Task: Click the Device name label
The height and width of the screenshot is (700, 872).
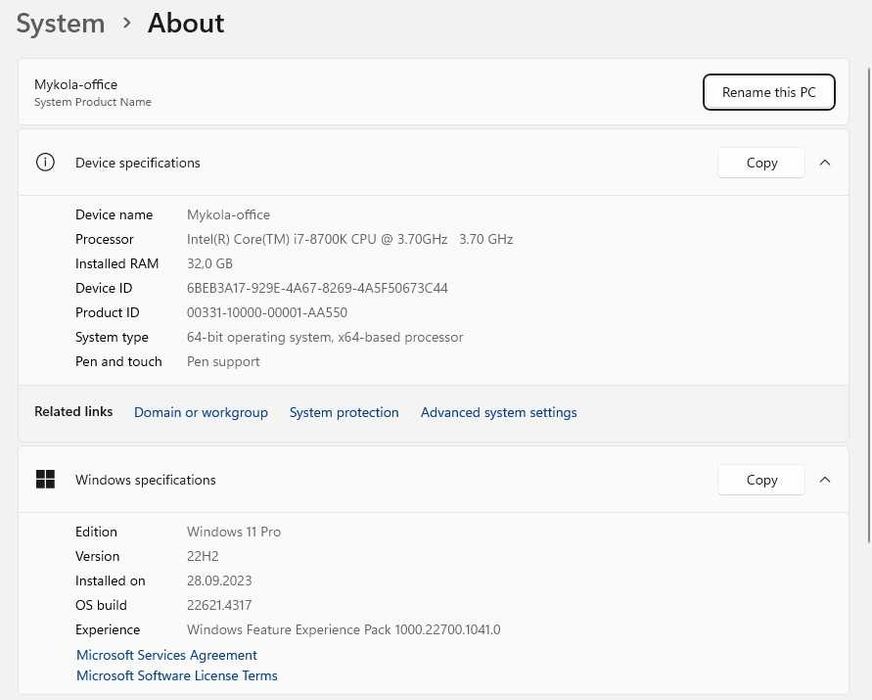Action: pyautogui.click(x=113, y=215)
